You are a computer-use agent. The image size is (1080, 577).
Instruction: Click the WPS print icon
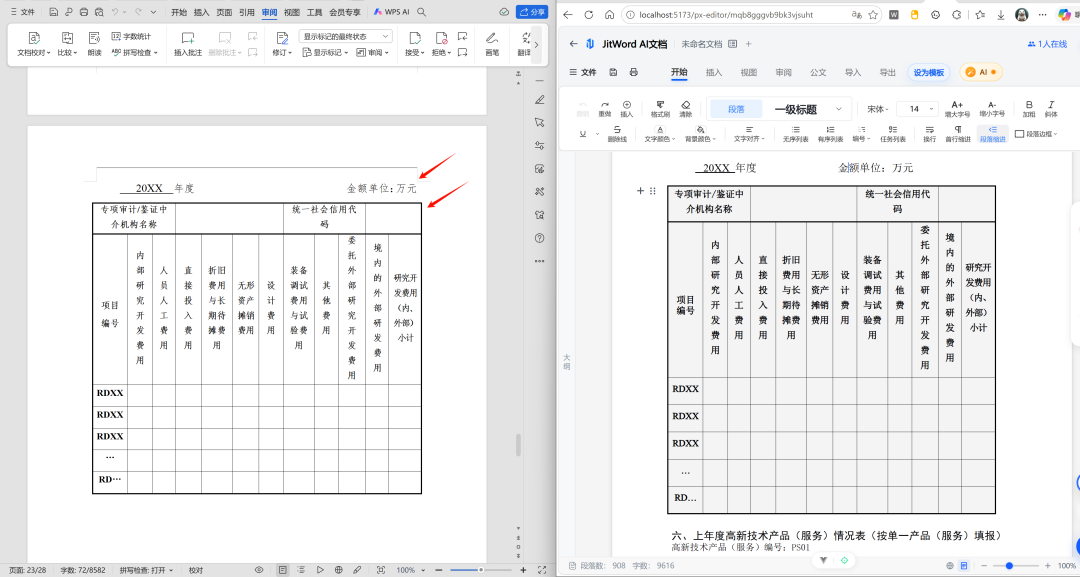pyautogui.click(x=83, y=12)
